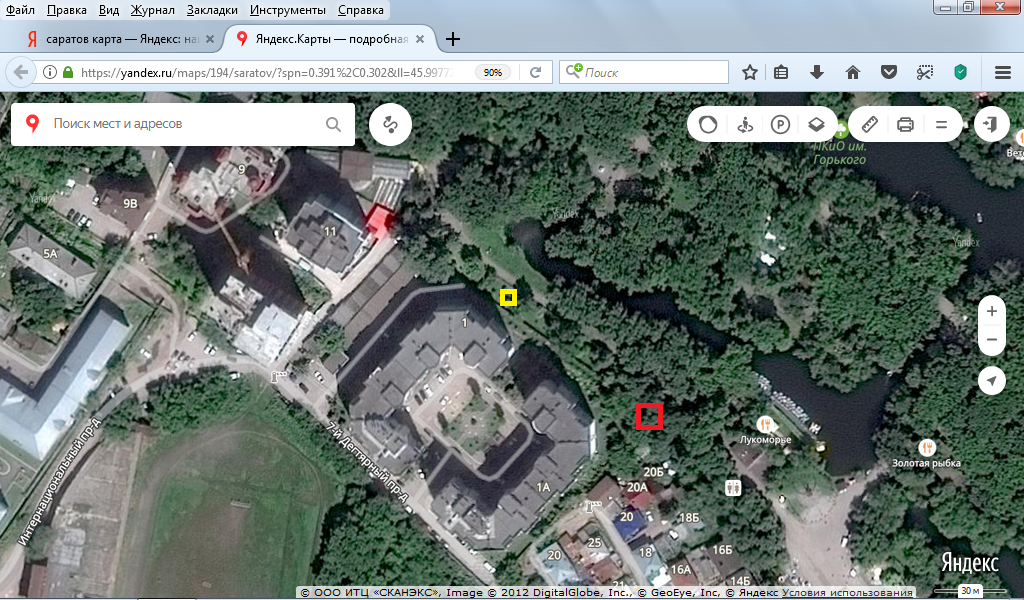This screenshot has width=1024, height=600.
Task: Click the browser Поиск search field
Action: [644, 72]
